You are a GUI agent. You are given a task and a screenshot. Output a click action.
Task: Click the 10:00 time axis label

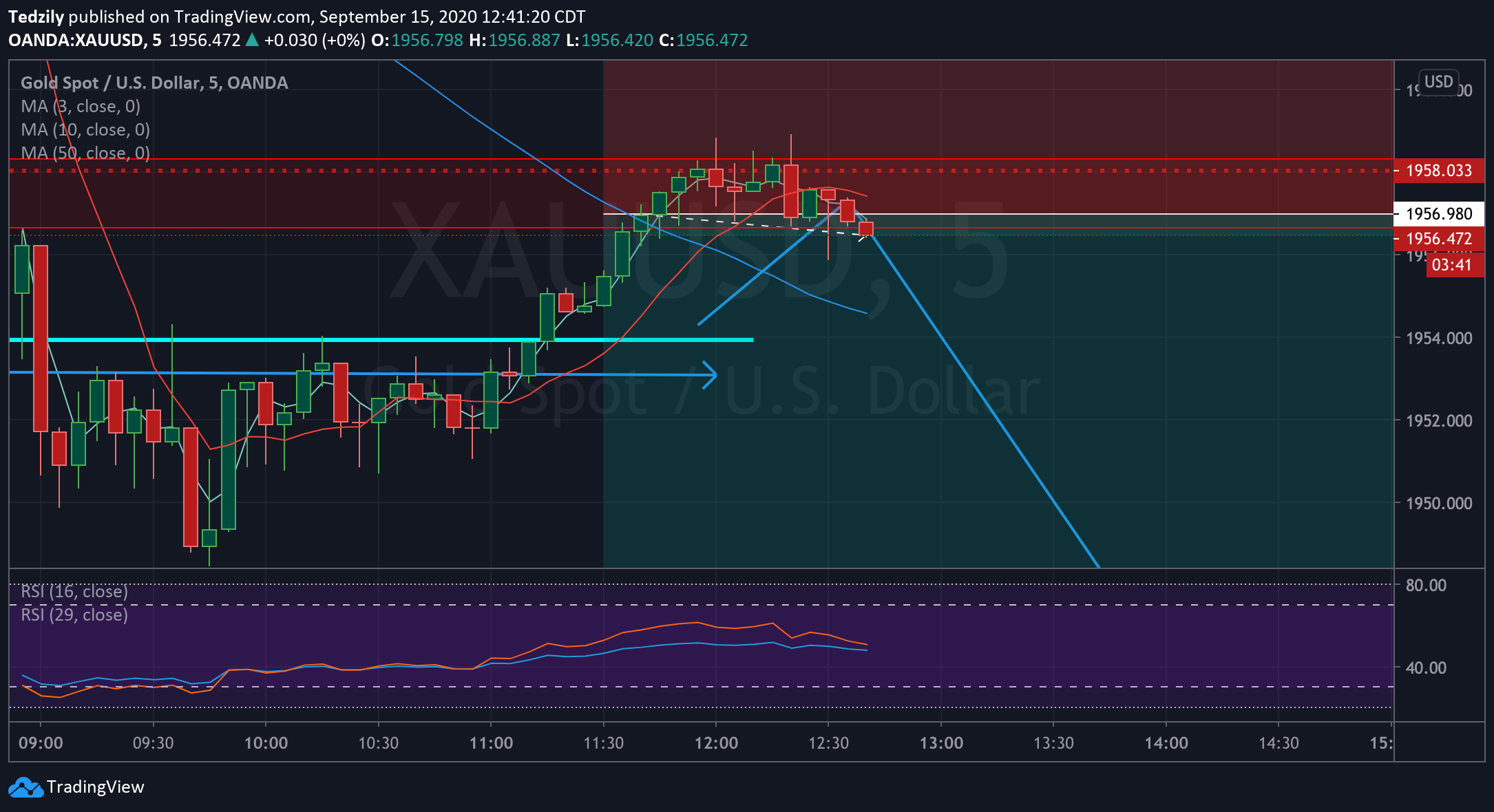pyautogui.click(x=266, y=743)
